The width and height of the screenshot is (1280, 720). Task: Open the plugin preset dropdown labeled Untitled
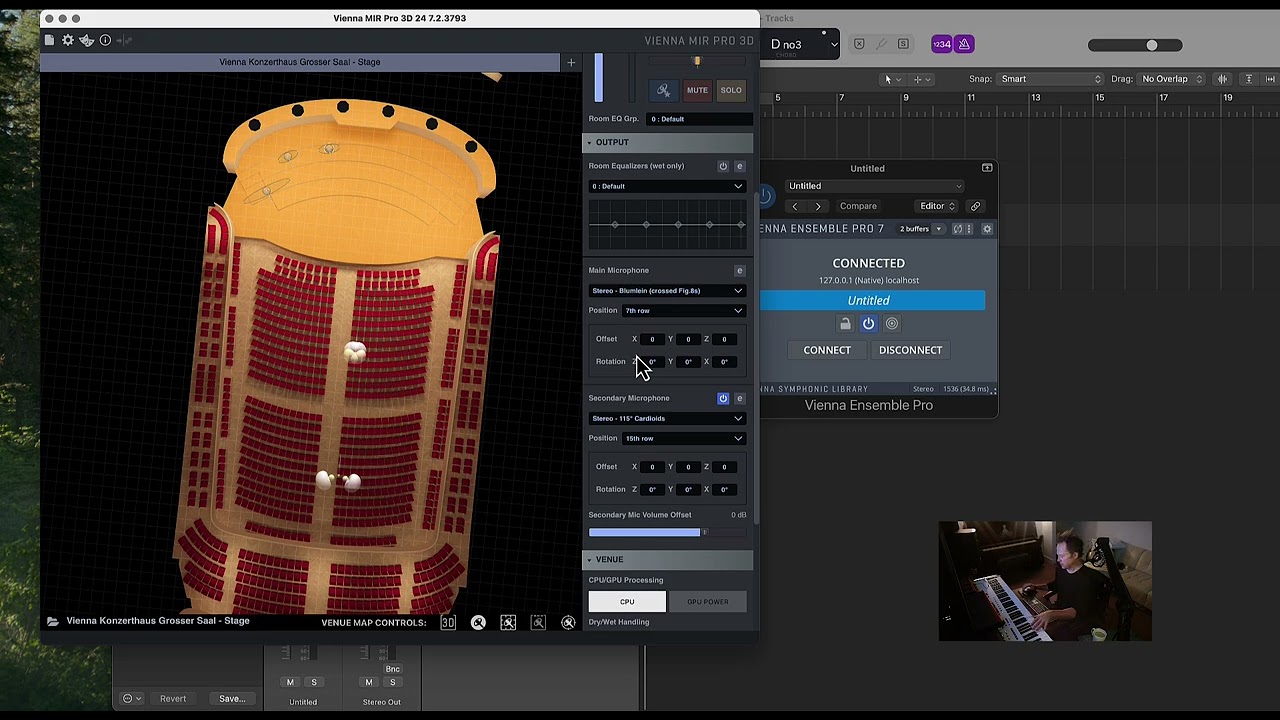coord(875,186)
